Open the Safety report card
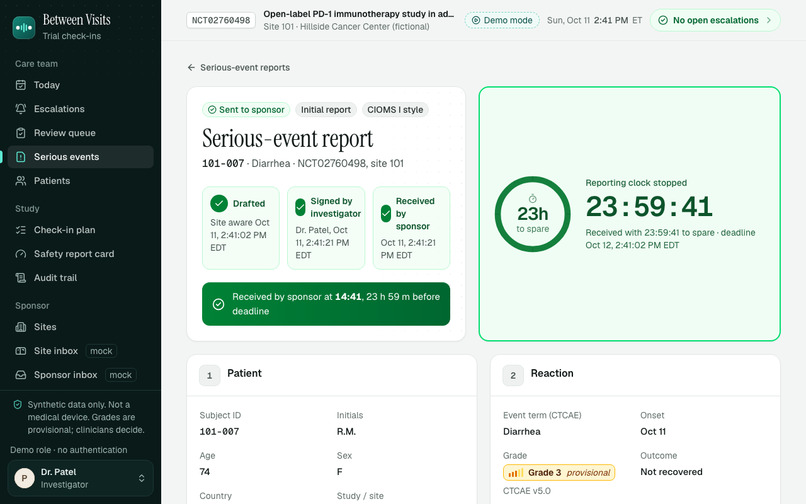This screenshot has height=504, width=806. click(80, 254)
